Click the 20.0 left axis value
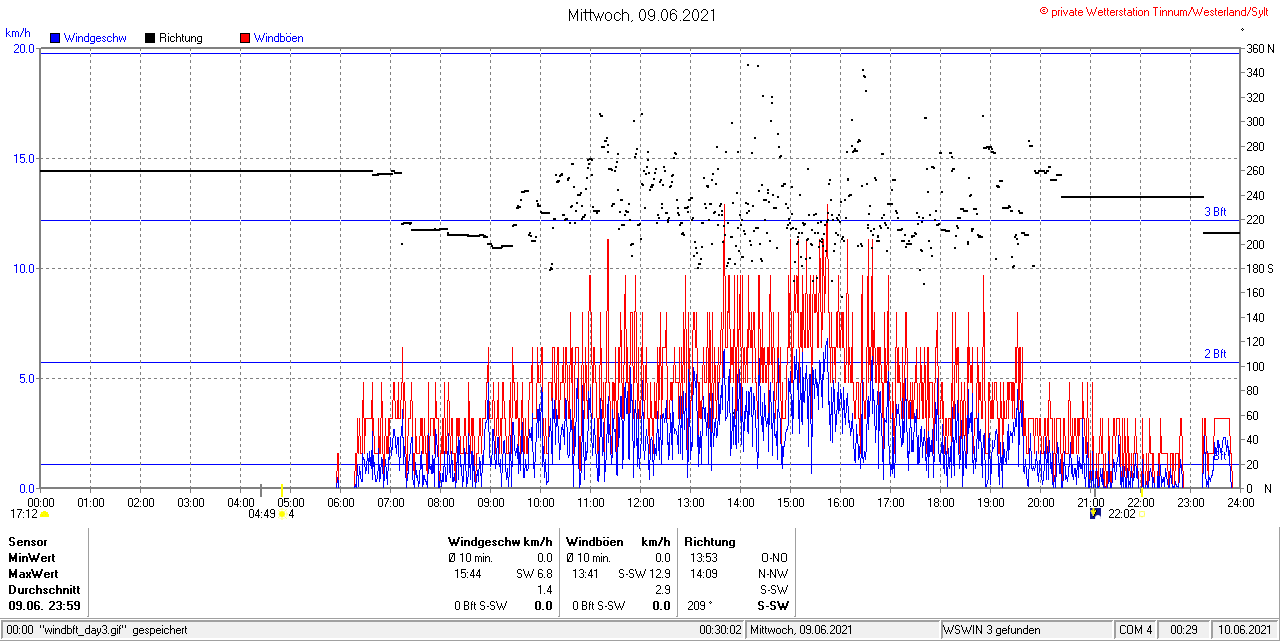 [x=23, y=48]
